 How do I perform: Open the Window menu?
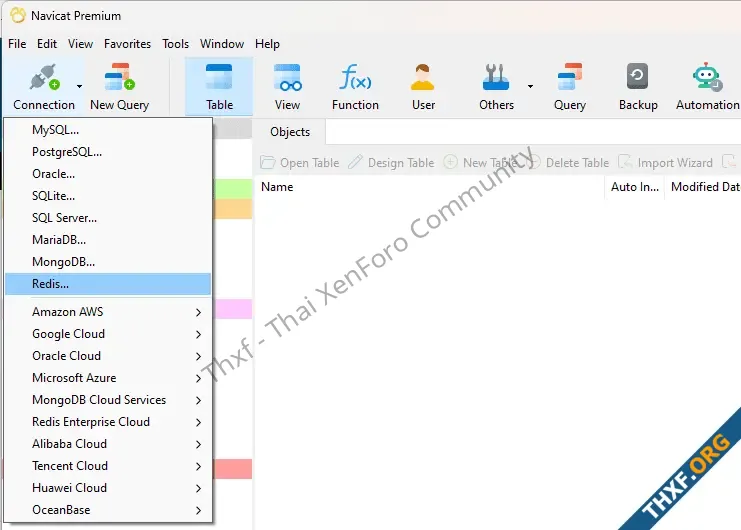[222, 44]
